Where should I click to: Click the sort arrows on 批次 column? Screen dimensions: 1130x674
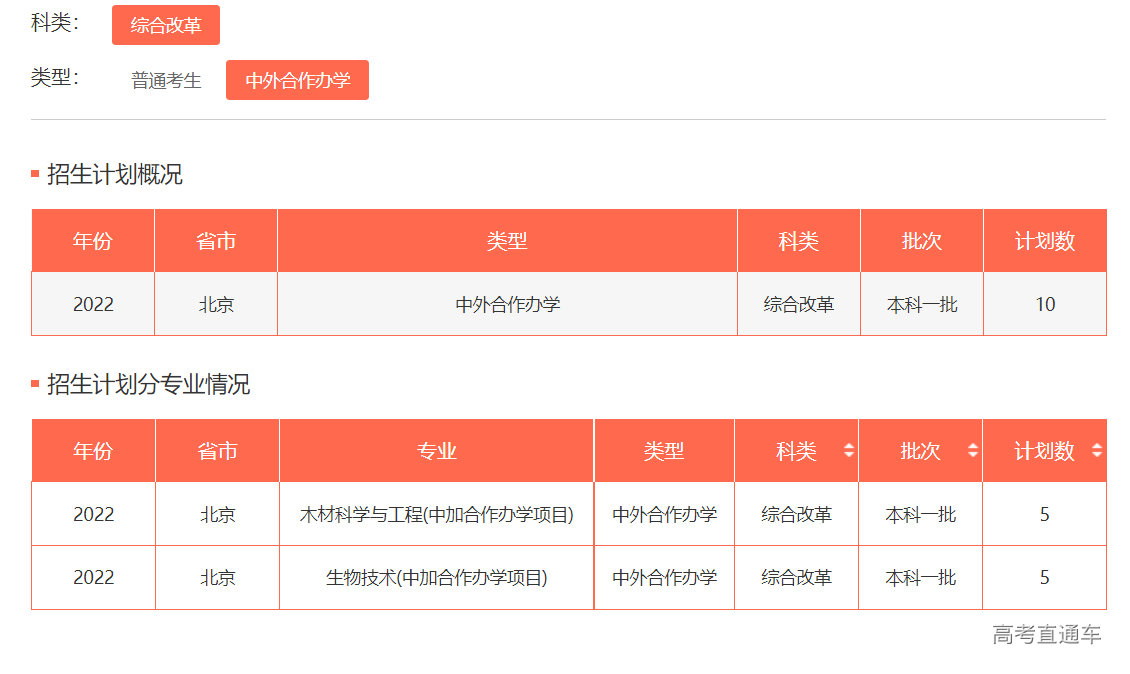(x=975, y=450)
